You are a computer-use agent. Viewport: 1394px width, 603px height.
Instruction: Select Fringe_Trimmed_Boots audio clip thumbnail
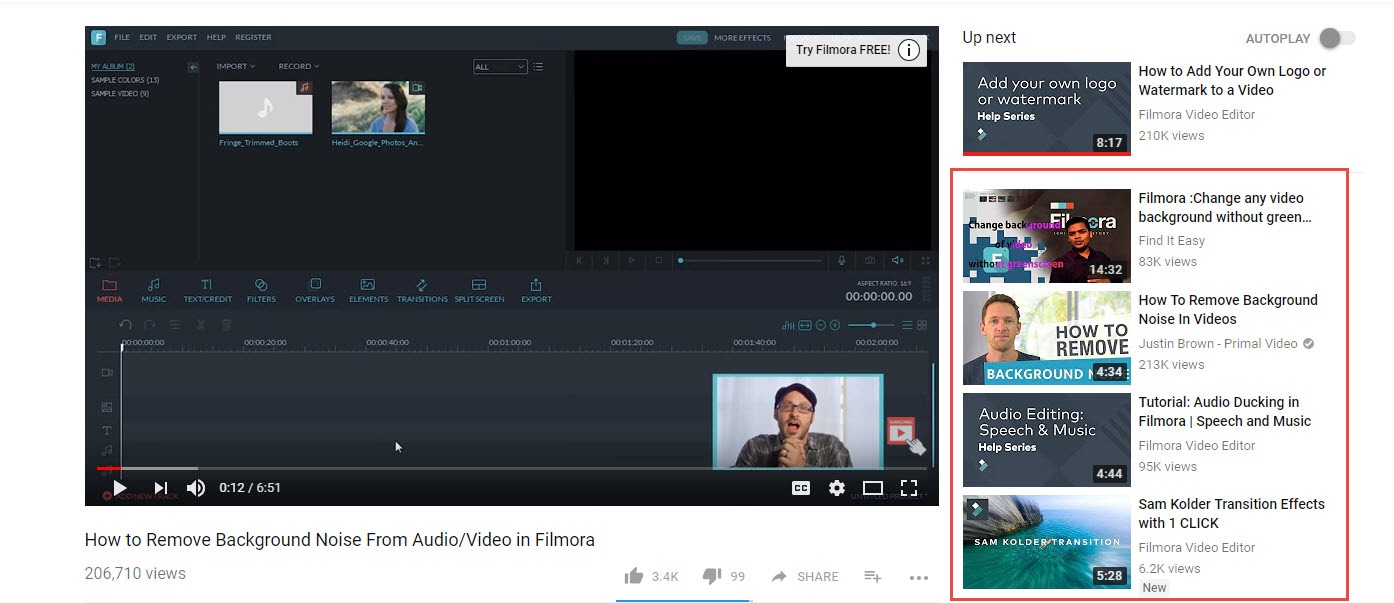coord(265,108)
